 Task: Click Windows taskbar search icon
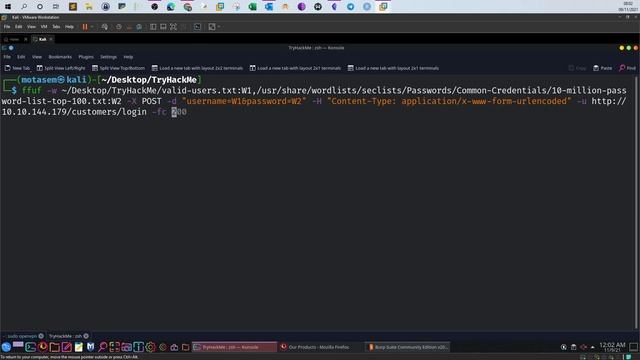[x=24, y=7]
